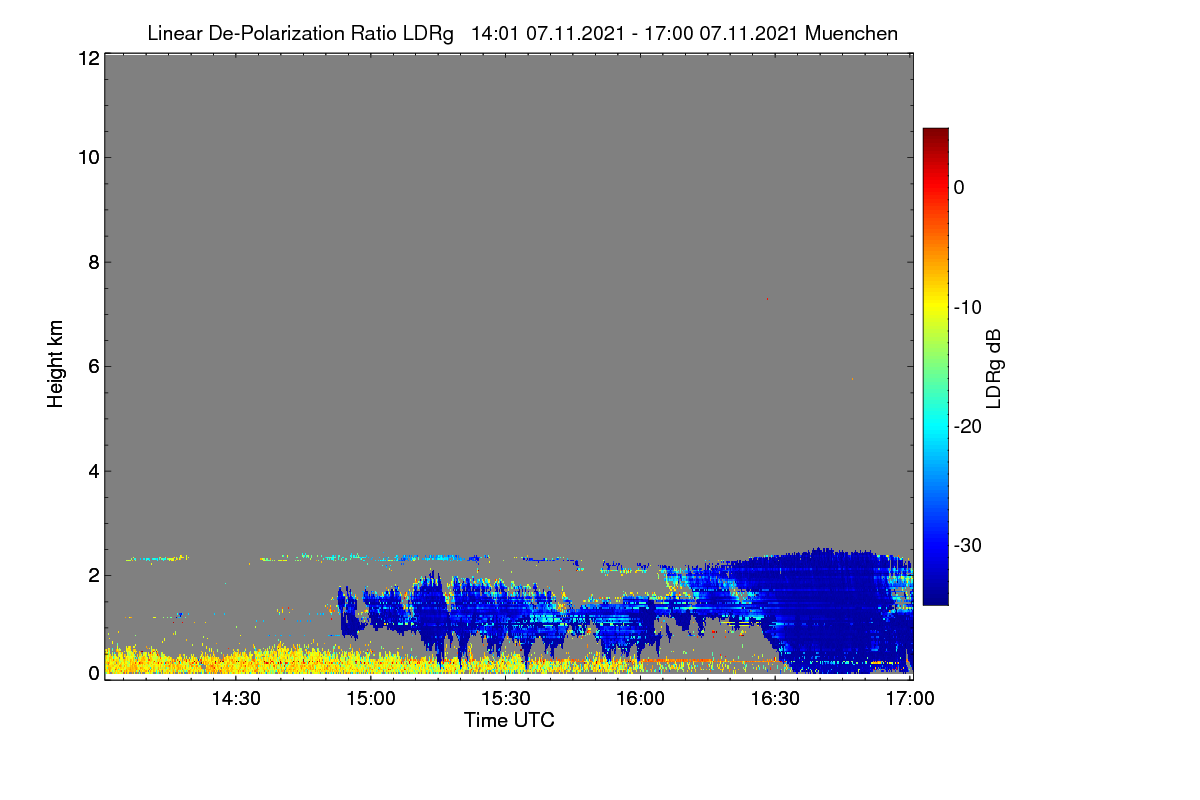1200x800 pixels.
Task: Click the 15:00 time axis label
Action: (371, 698)
